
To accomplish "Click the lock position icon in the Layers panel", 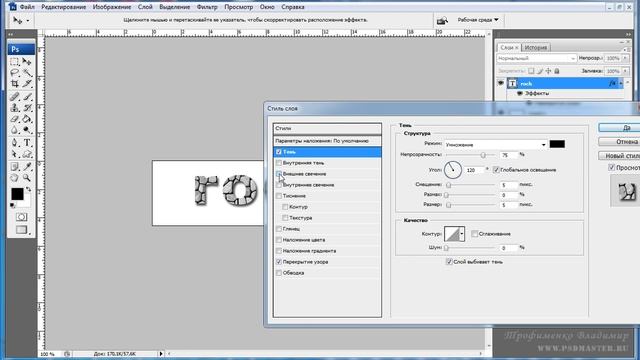I will 548,71.
